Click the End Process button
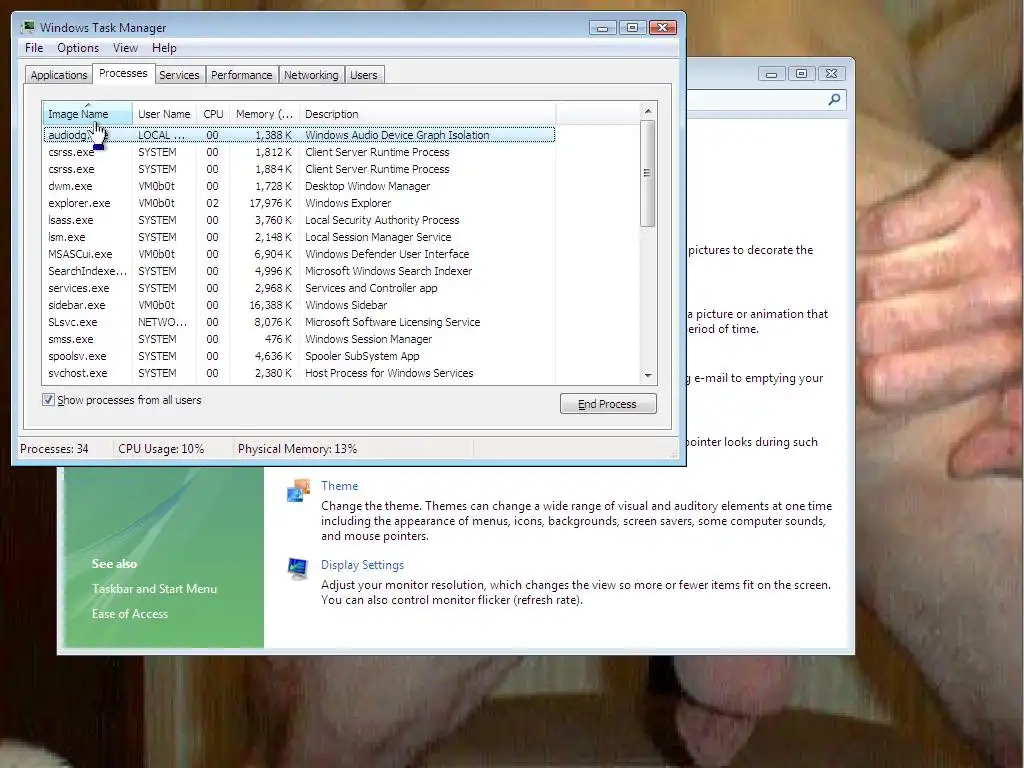The width and height of the screenshot is (1024, 768). coord(608,404)
